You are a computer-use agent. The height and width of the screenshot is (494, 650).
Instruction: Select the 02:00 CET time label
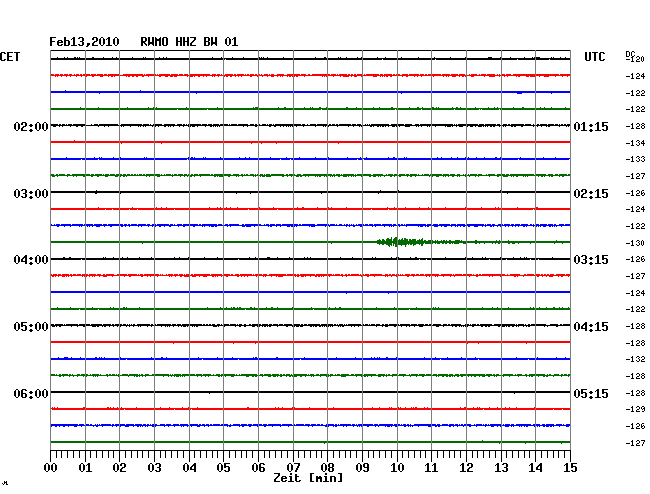pos(31,126)
